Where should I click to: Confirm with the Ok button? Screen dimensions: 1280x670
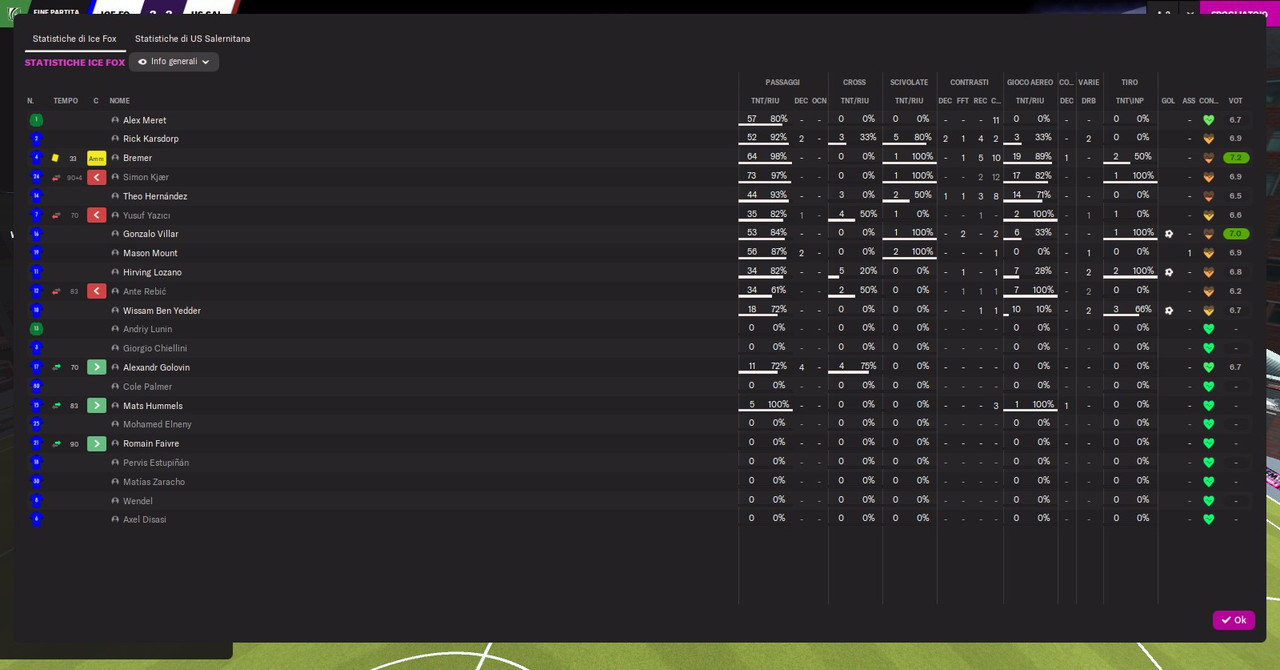(x=1233, y=620)
